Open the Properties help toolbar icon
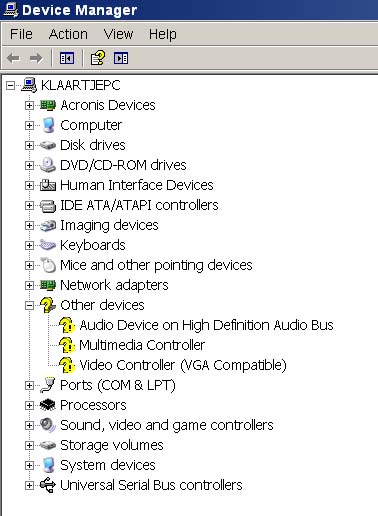 (98, 58)
